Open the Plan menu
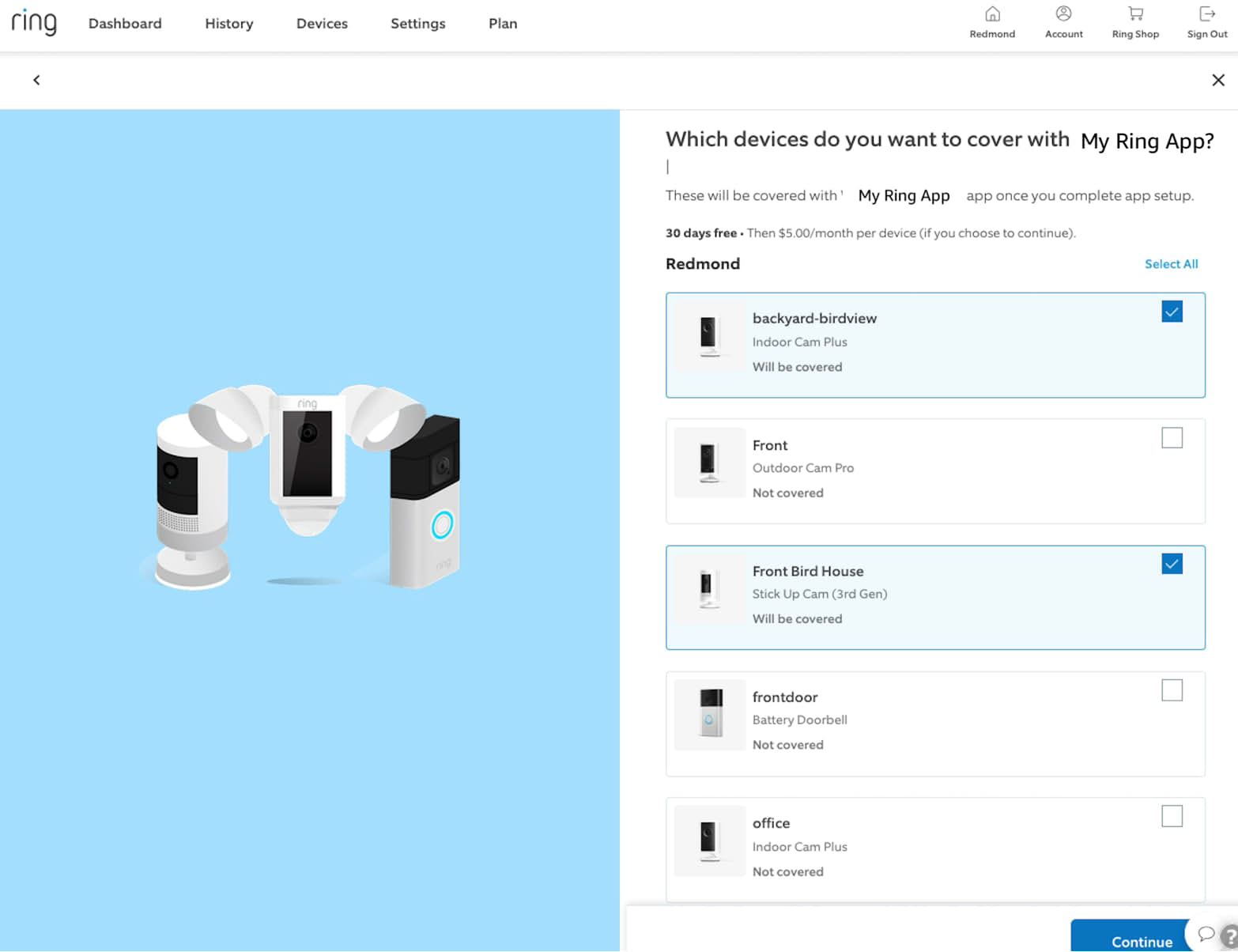1238x952 pixels. [x=503, y=24]
